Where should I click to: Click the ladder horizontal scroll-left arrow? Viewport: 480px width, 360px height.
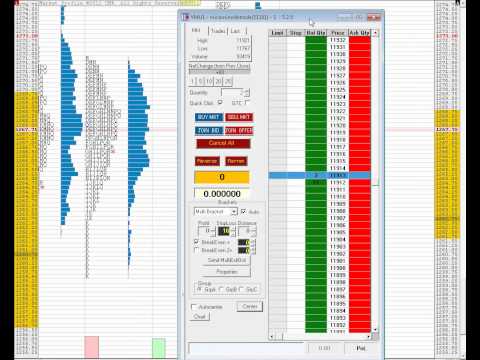(272, 337)
